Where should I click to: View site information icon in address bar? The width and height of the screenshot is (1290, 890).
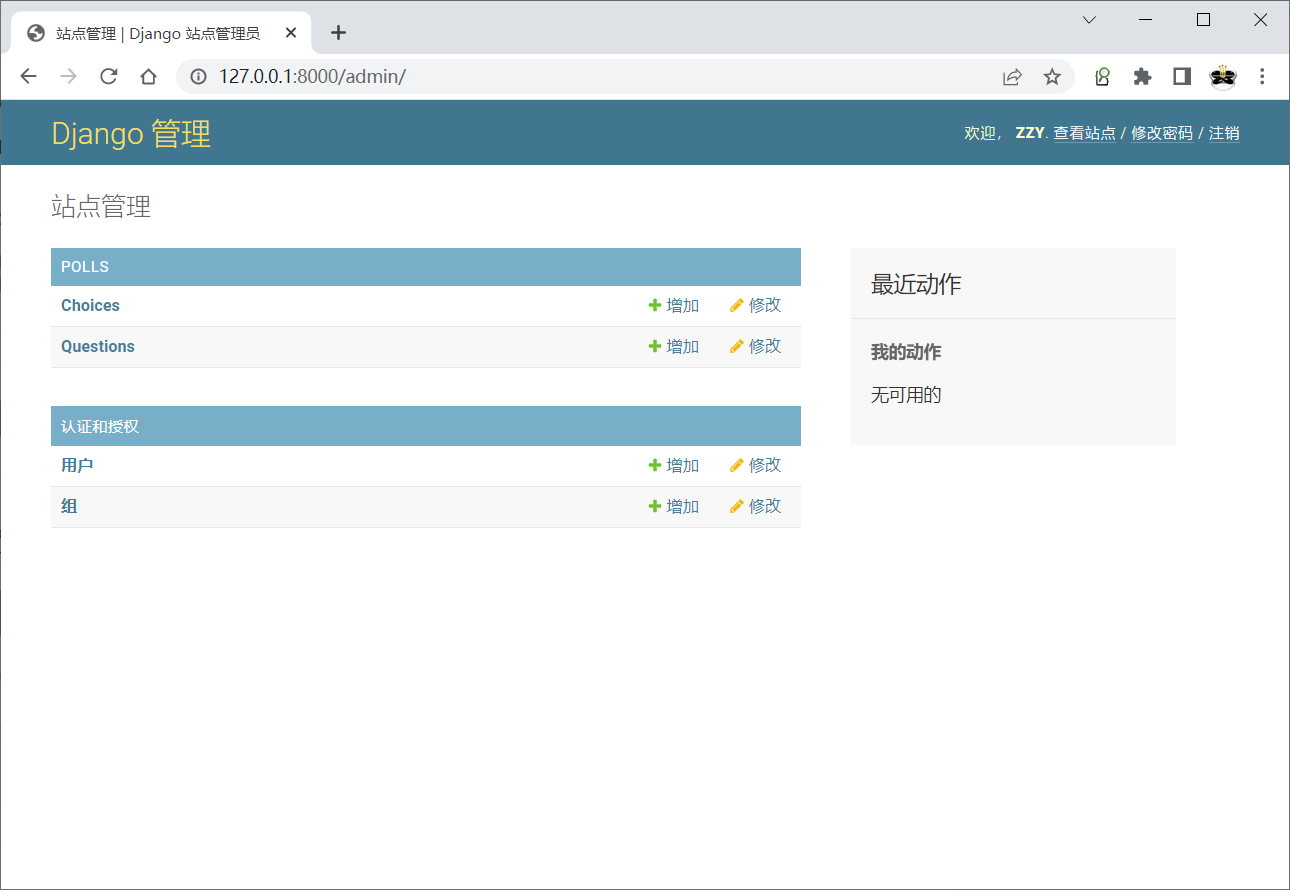click(199, 77)
